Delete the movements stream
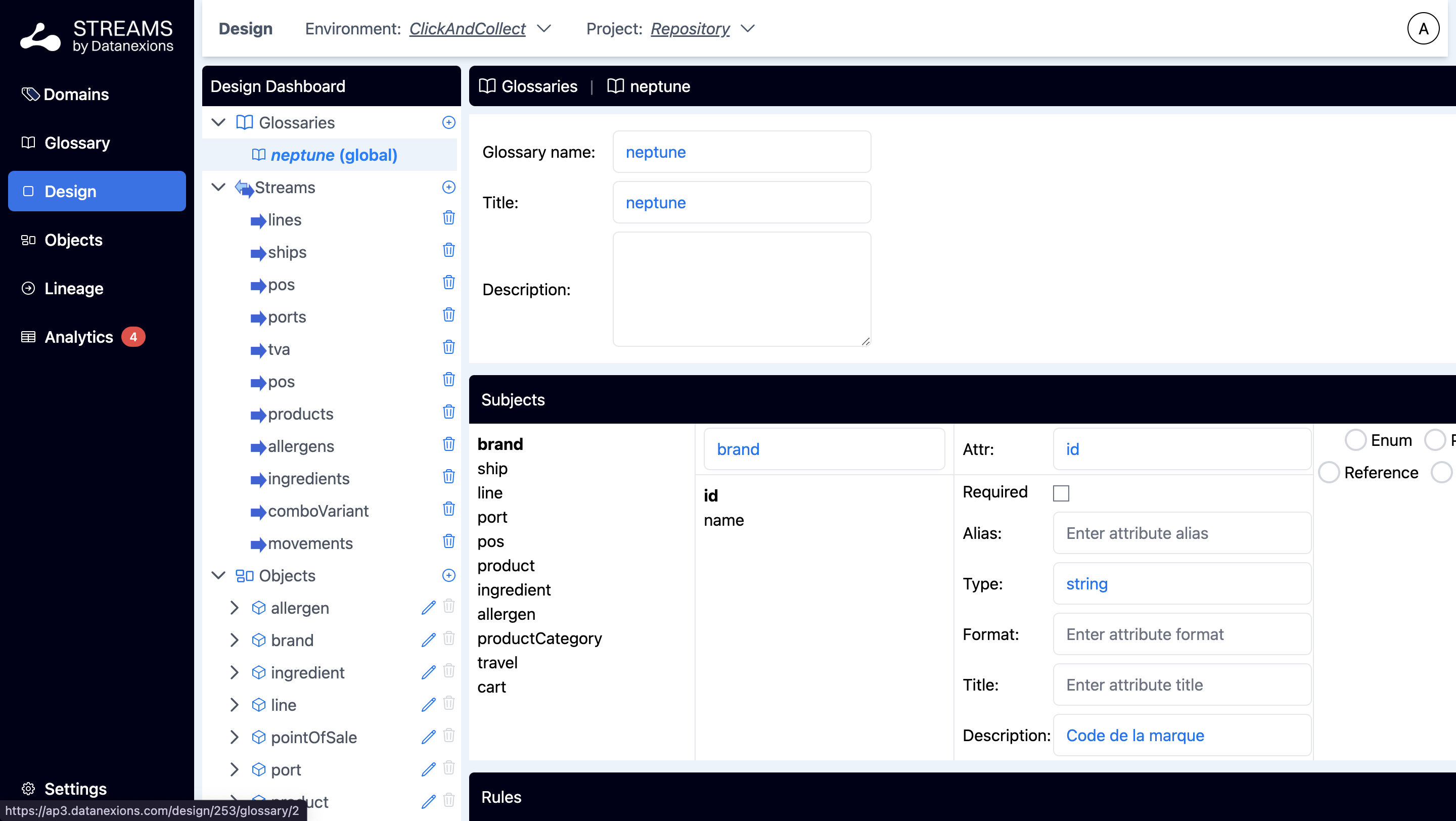The height and width of the screenshot is (821, 1456). 448,541
